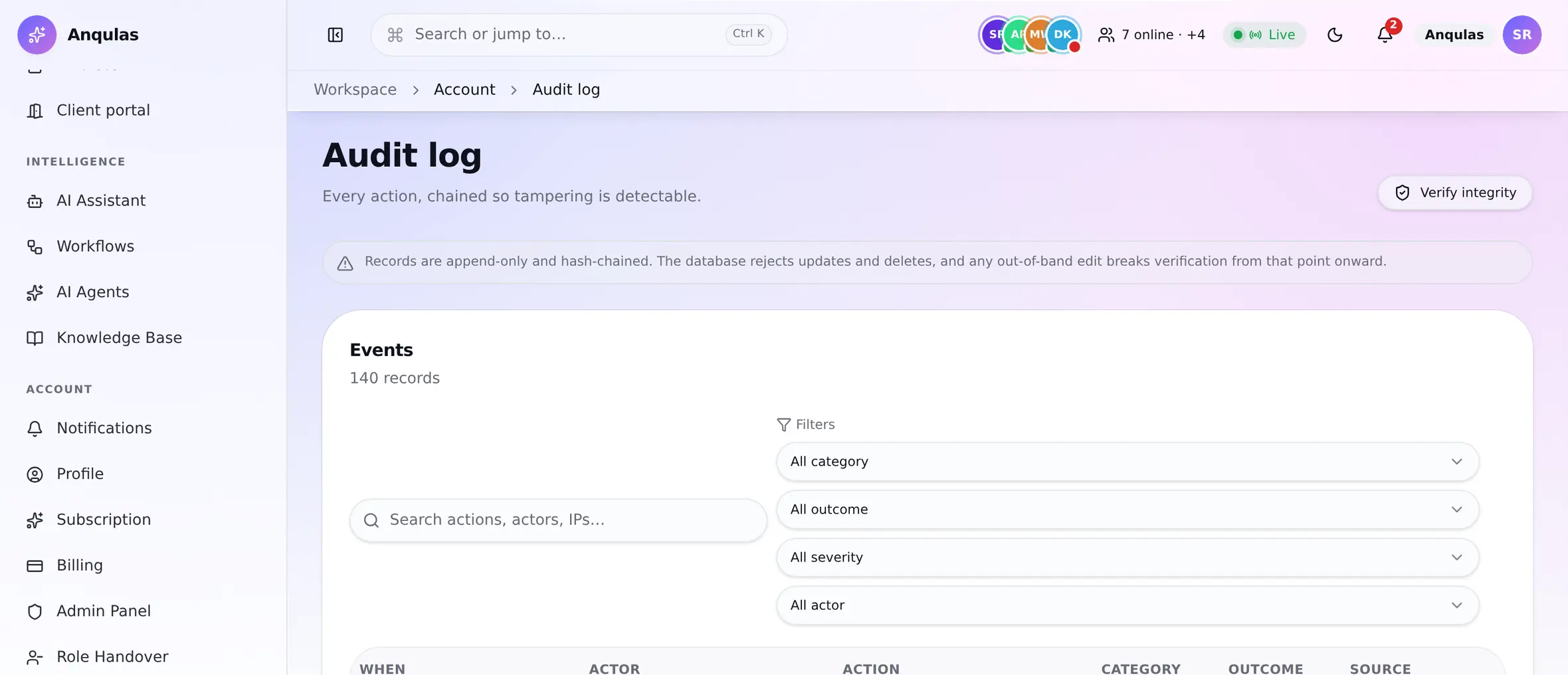1568x675 pixels.
Task: Open the SR user avatar menu
Action: click(x=1522, y=35)
